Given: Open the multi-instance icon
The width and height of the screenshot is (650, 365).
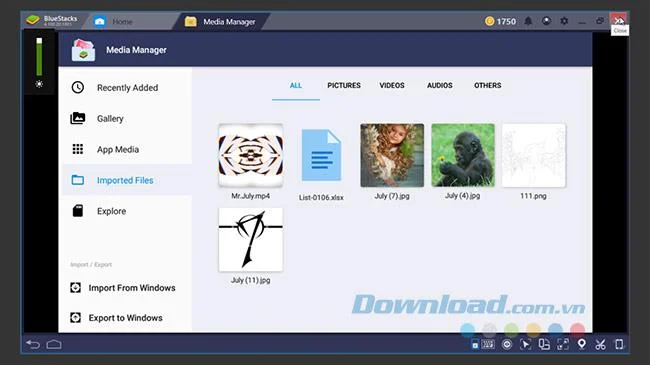Looking at the screenshot, I should (x=544, y=344).
